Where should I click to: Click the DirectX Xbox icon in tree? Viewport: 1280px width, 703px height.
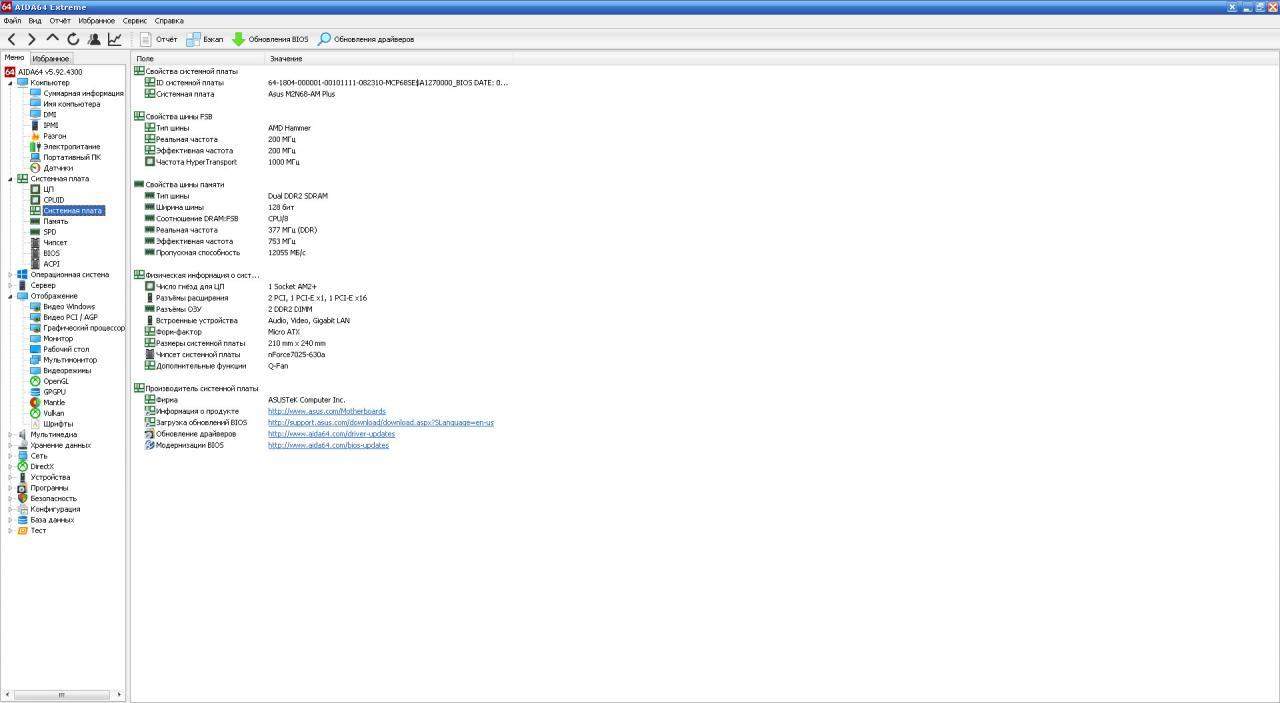point(22,466)
